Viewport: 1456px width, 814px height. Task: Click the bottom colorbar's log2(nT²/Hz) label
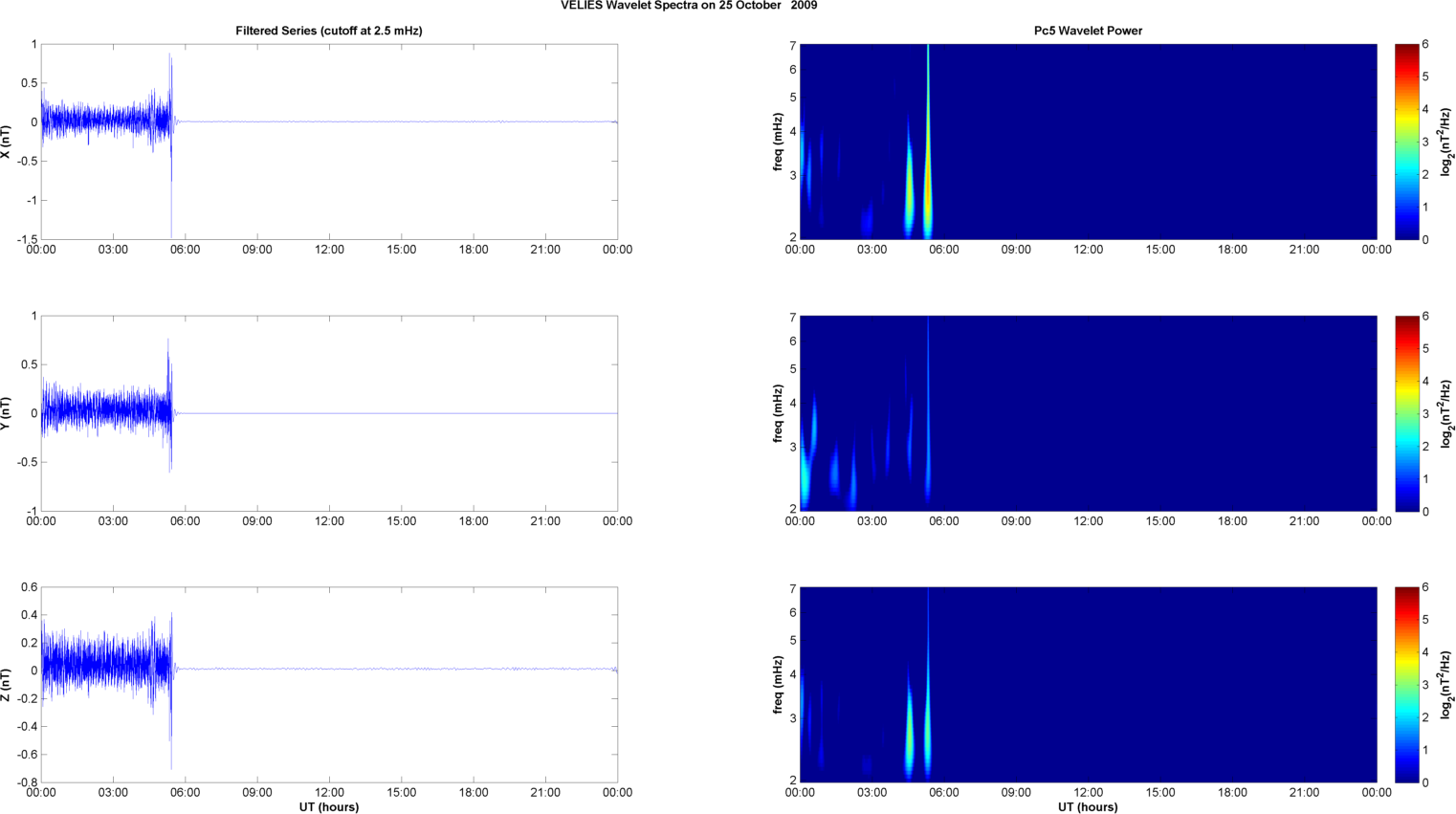pos(1446,685)
